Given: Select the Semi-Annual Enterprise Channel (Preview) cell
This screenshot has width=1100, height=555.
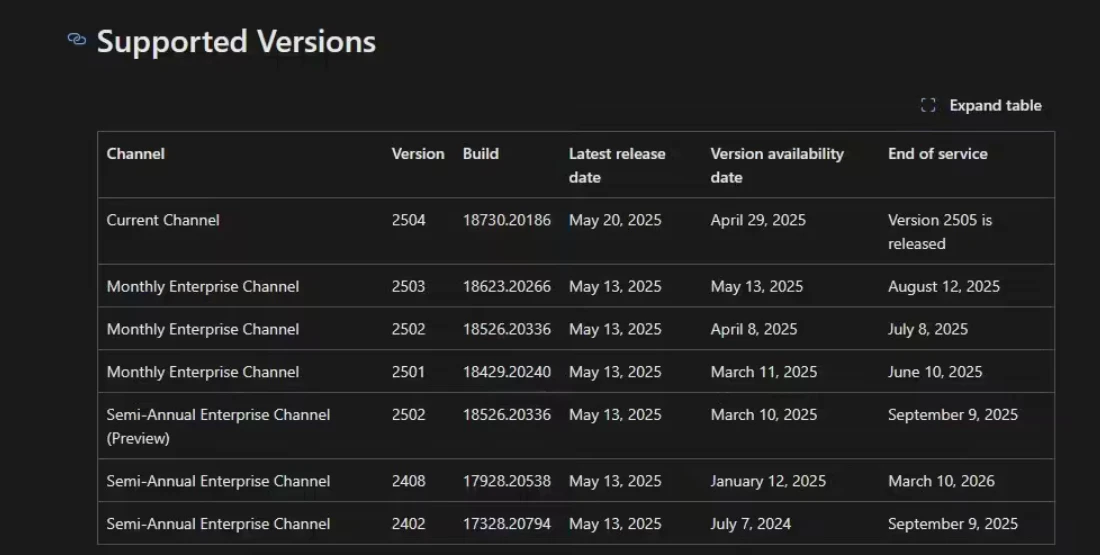Looking at the screenshot, I should pos(218,426).
